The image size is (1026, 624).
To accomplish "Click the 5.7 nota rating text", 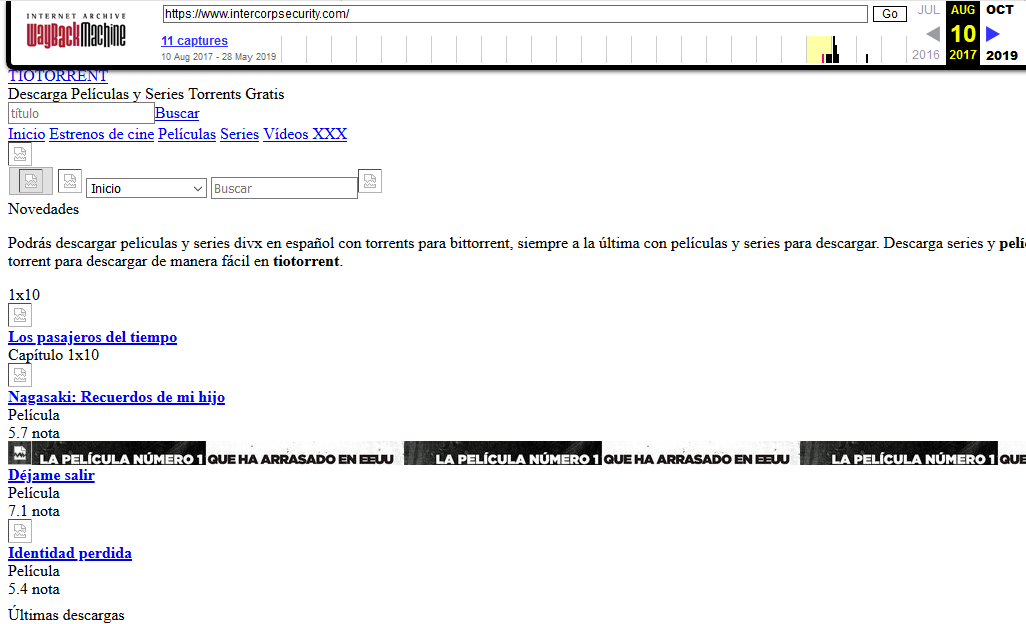I will 34,433.
